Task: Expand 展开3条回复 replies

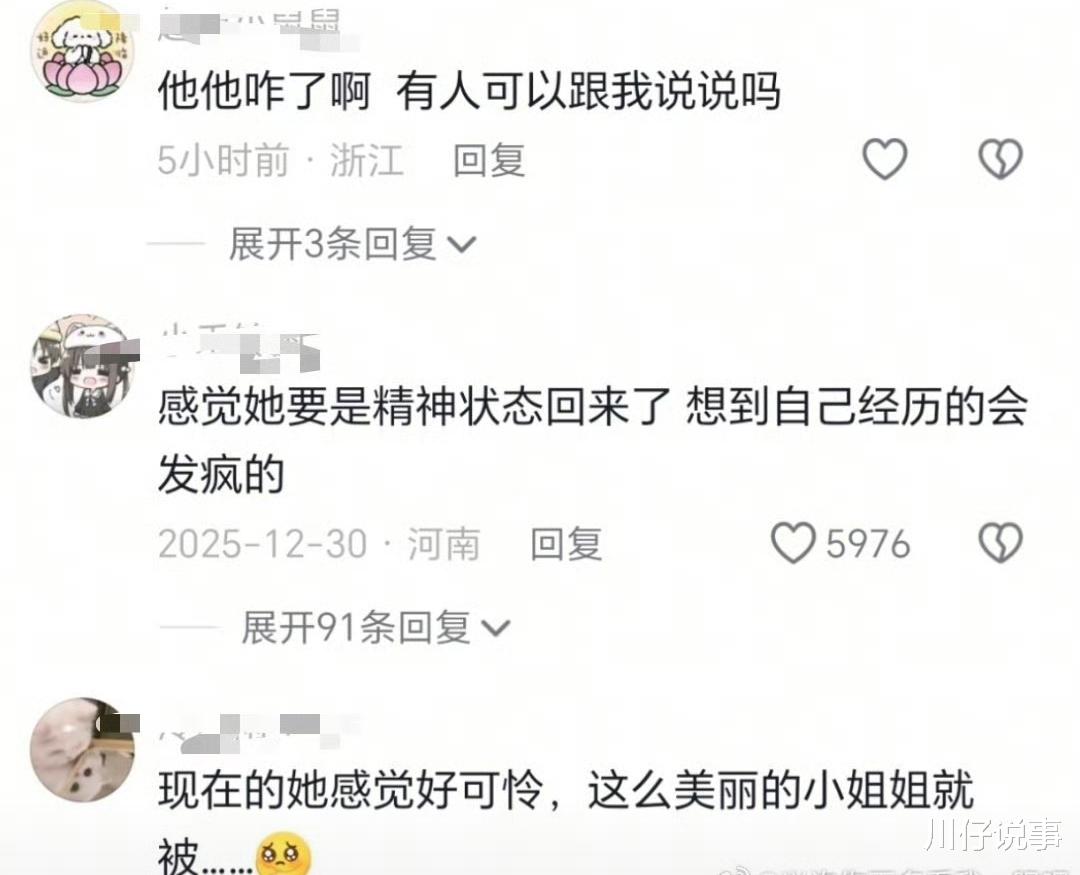Action: [x=333, y=244]
